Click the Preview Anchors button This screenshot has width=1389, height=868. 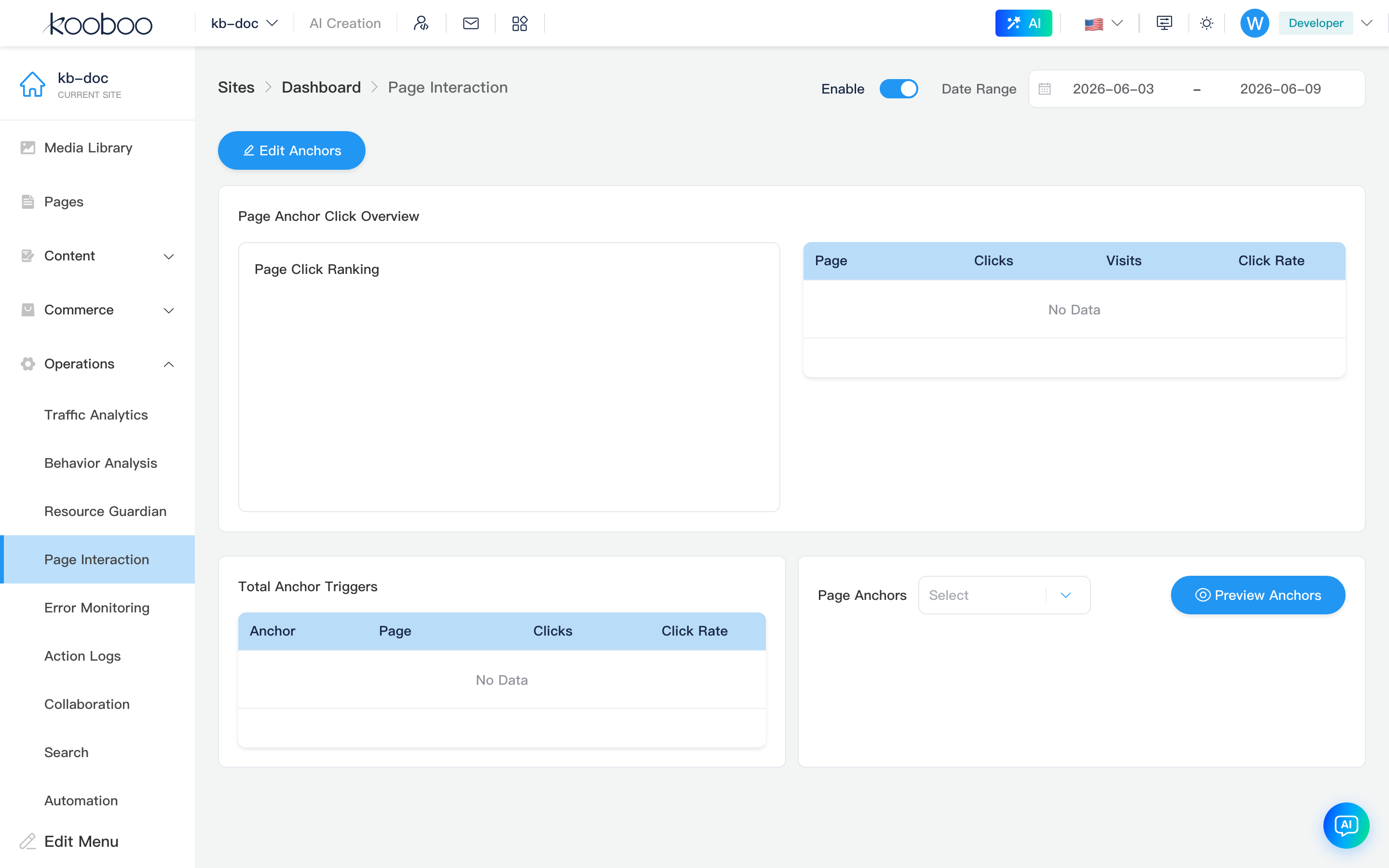1257,595
